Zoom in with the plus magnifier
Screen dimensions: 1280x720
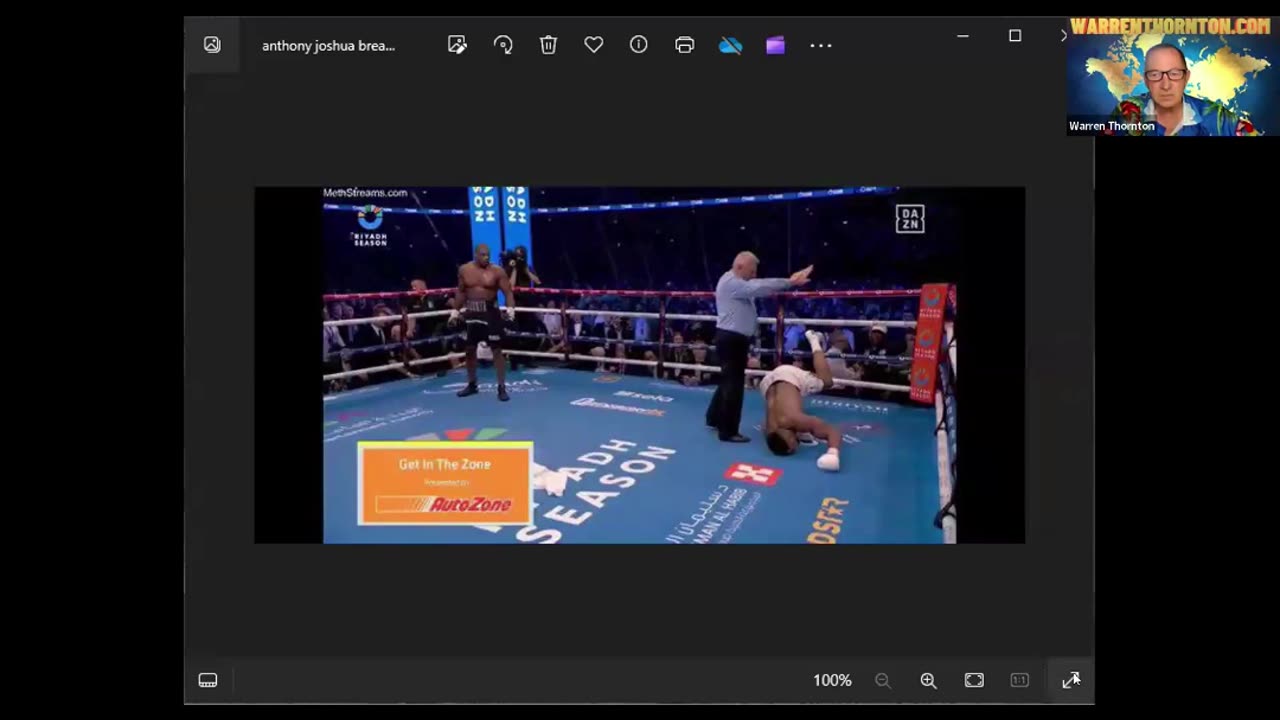(x=928, y=680)
